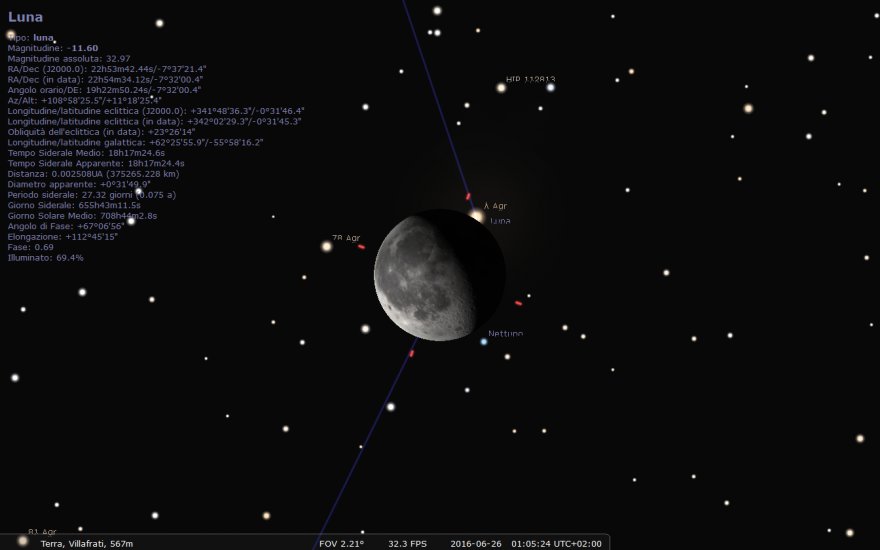Select the star labeled 78 Aqr
The height and width of the screenshot is (550, 880).
pos(326,246)
